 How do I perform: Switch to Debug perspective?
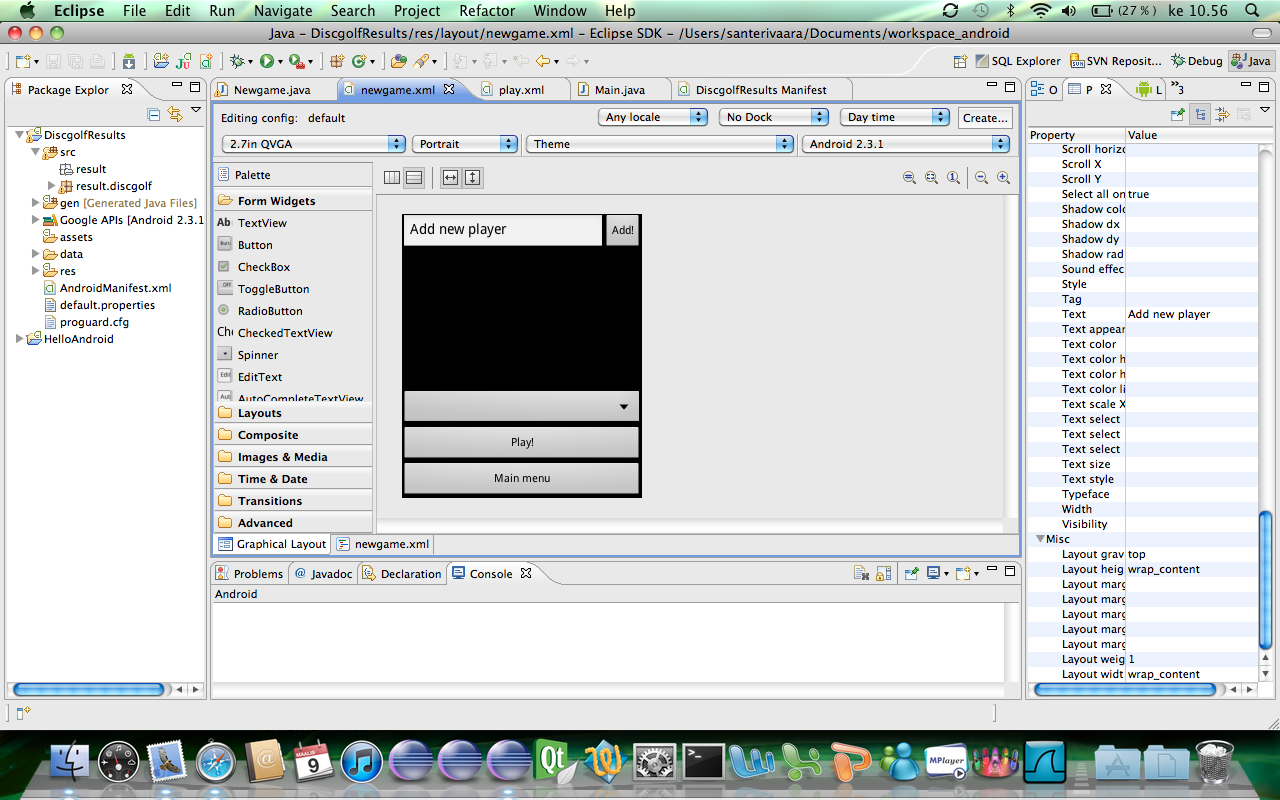click(x=1196, y=61)
